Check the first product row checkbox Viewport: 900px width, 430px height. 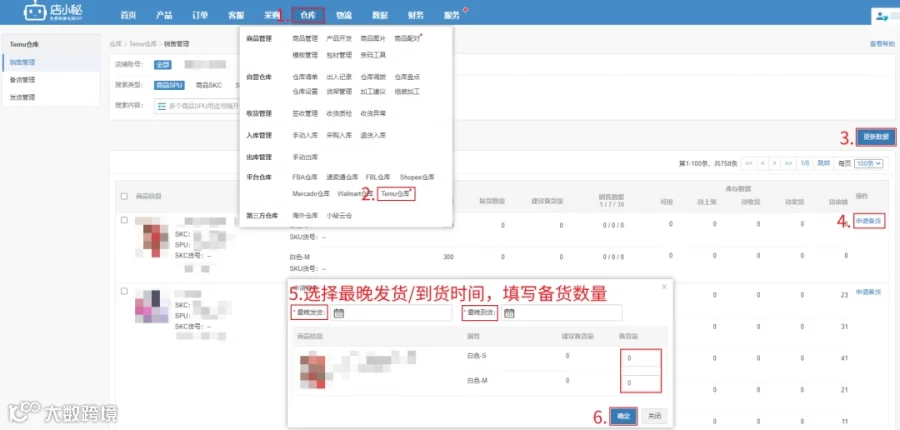click(x=125, y=220)
